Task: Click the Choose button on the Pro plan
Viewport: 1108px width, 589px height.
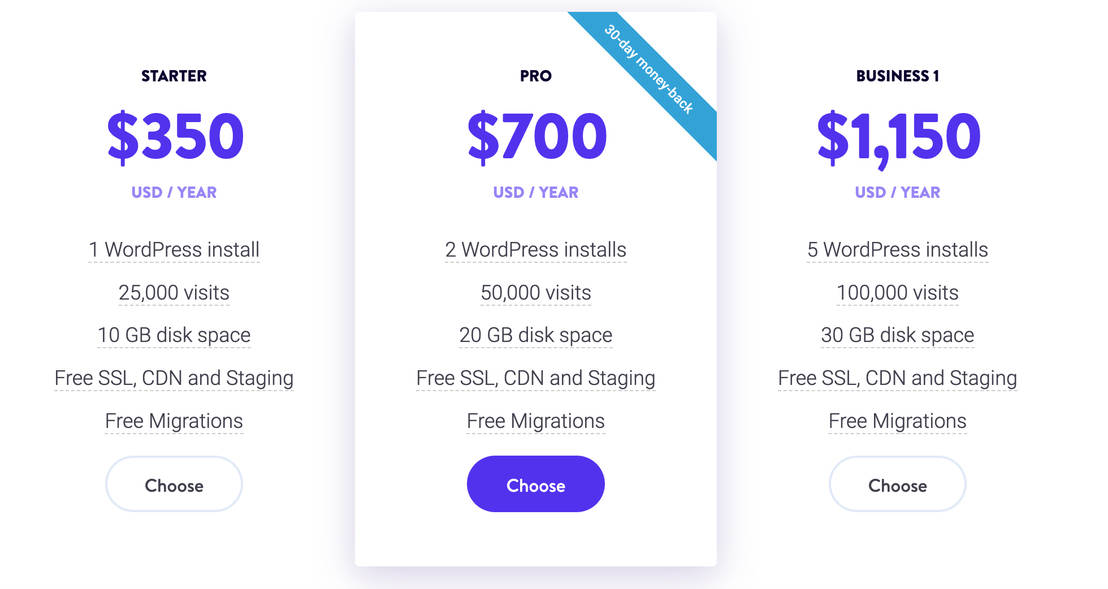Action: point(535,484)
